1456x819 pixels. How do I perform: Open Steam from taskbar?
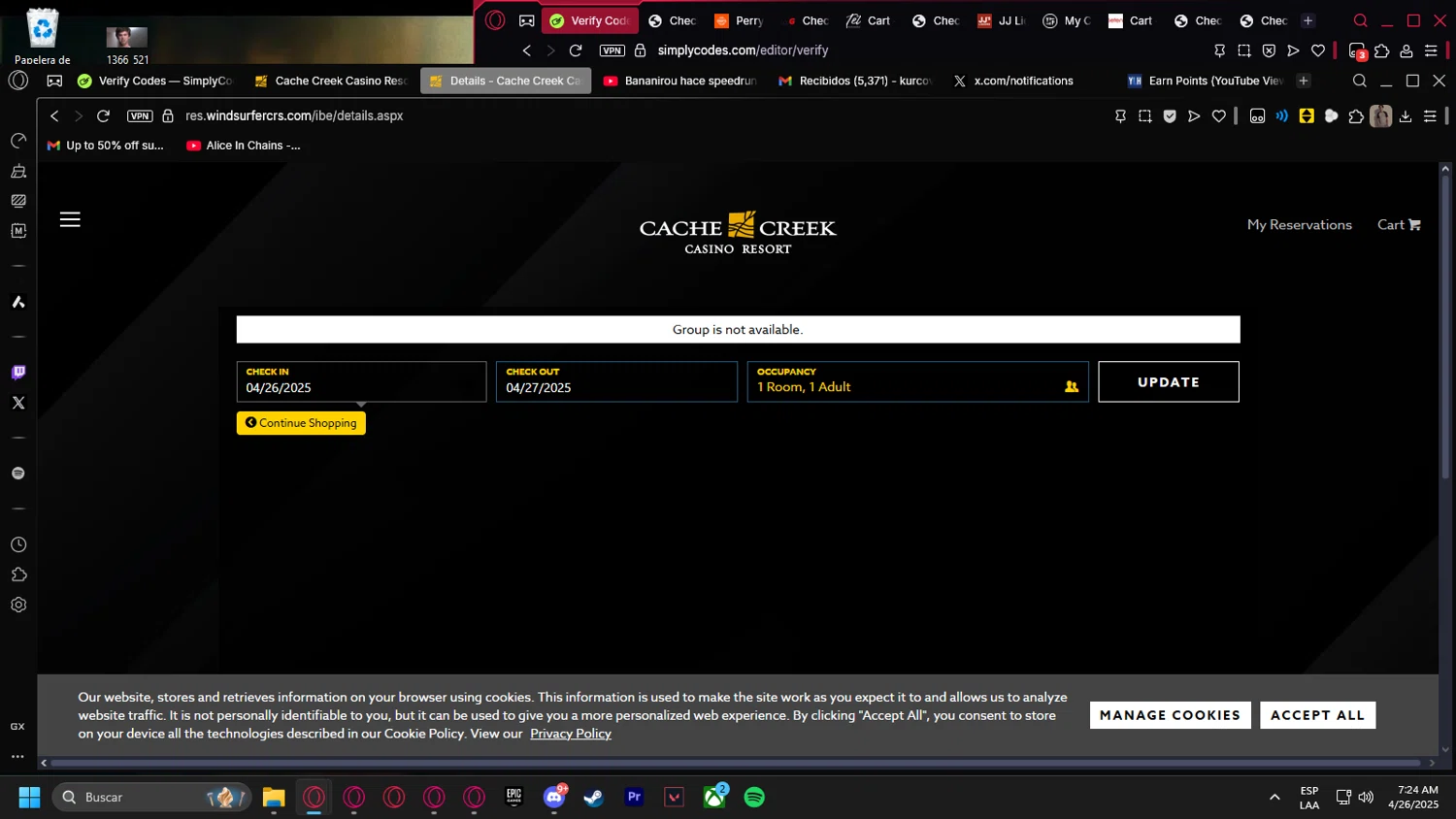coord(594,798)
